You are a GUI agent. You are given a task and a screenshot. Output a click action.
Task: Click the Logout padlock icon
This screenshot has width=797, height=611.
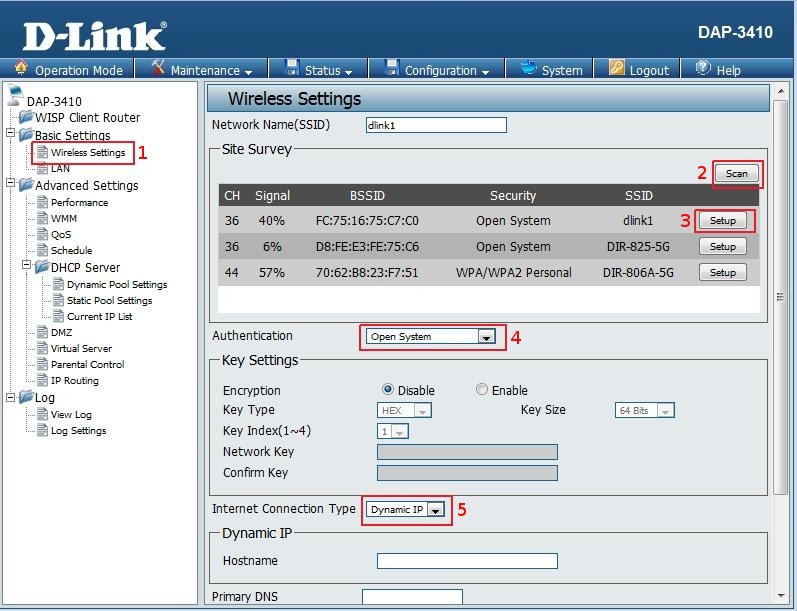point(615,69)
